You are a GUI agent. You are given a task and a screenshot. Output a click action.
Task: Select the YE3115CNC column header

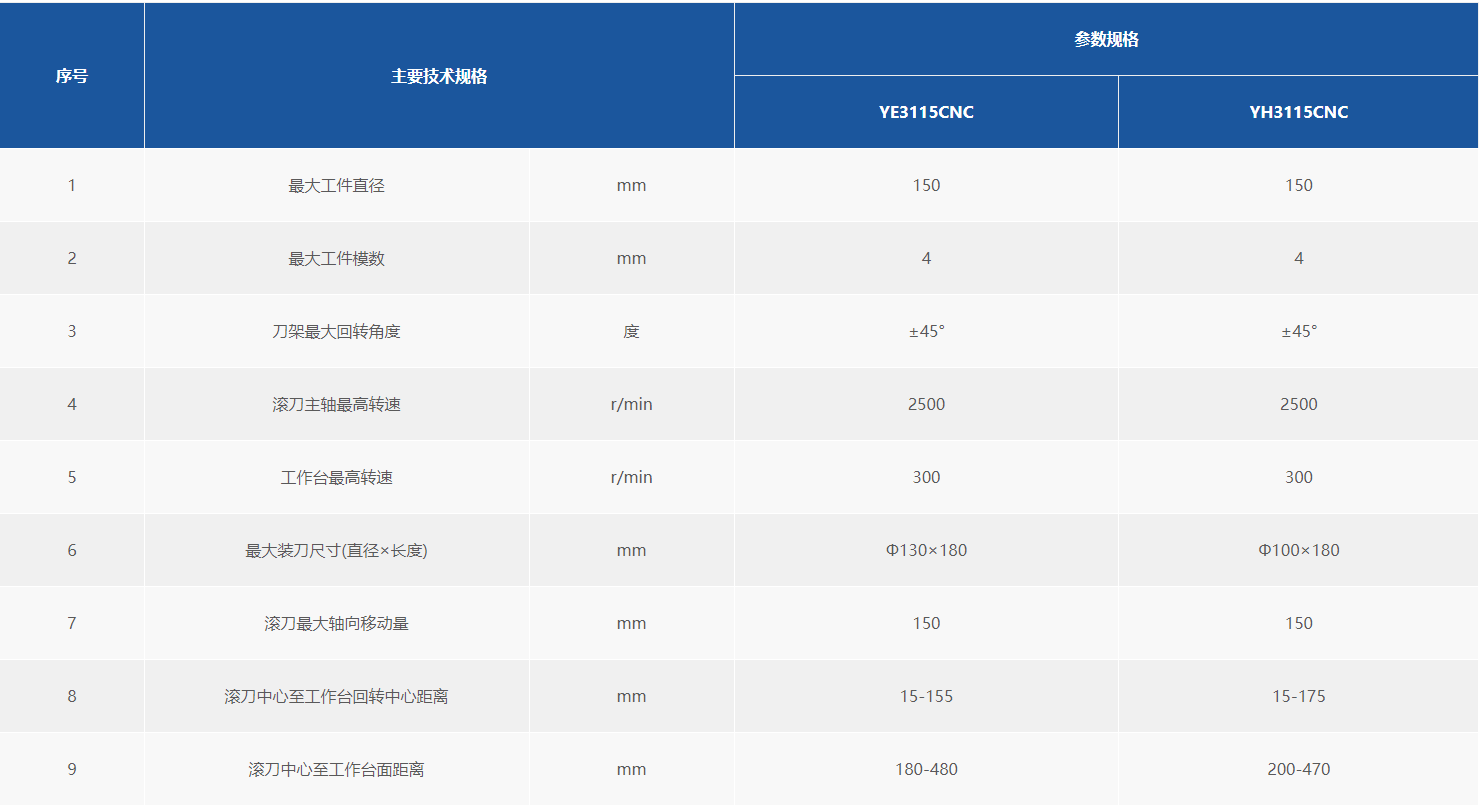pyautogui.click(x=926, y=112)
